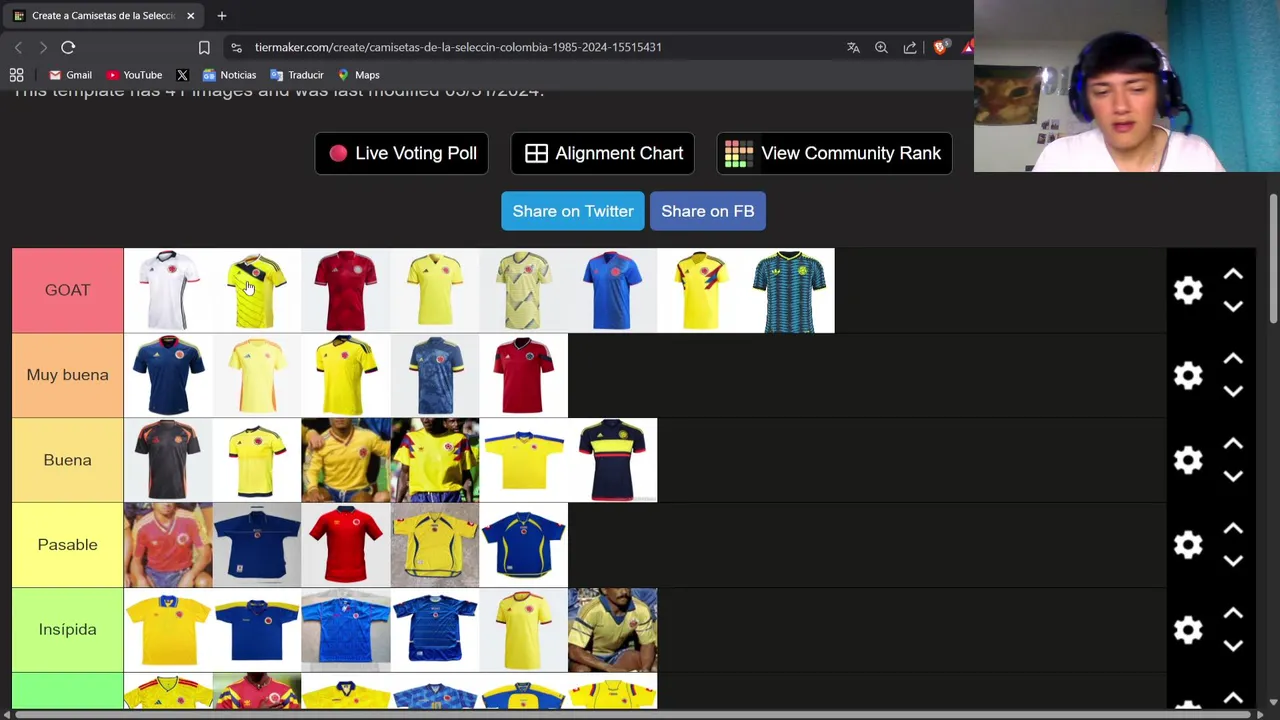Click the translate page icon in address bar
This screenshot has width=1280, height=720.
click(853, 47)
